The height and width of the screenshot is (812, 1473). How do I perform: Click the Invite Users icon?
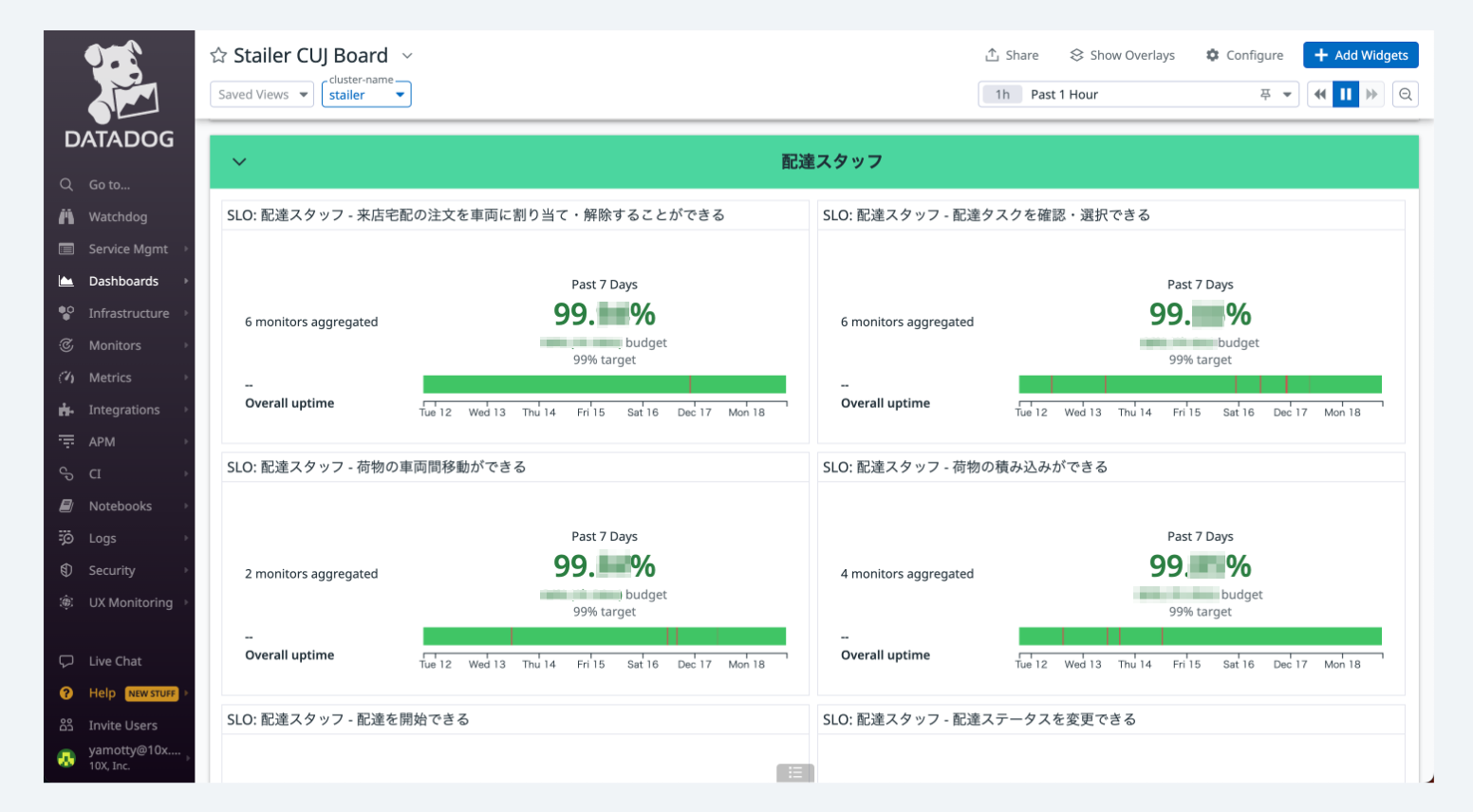point(66,726)
